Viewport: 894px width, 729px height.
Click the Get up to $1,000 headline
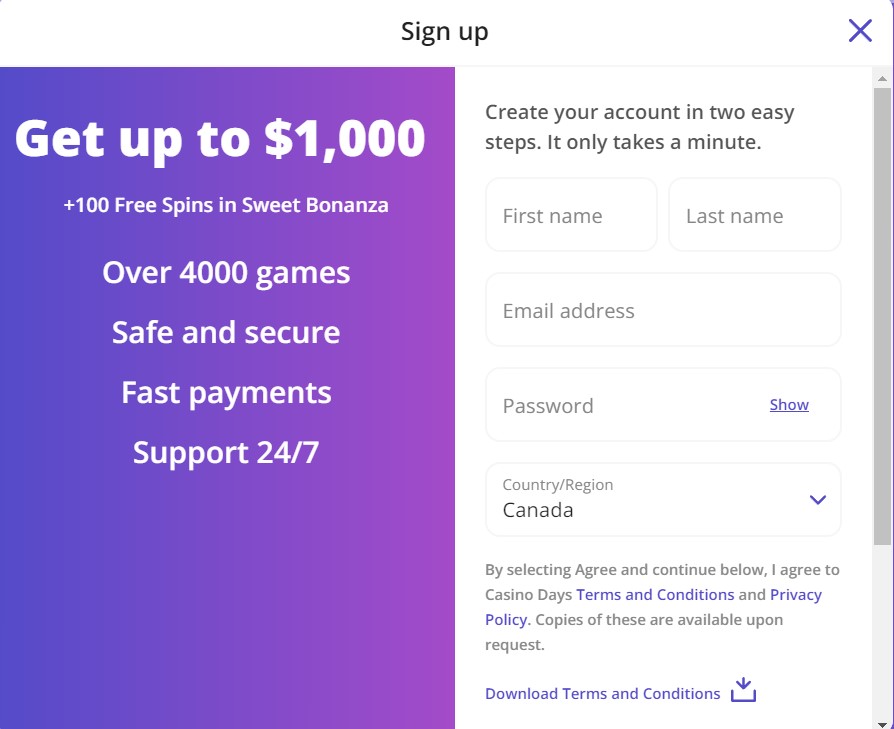tap(220, 139)
